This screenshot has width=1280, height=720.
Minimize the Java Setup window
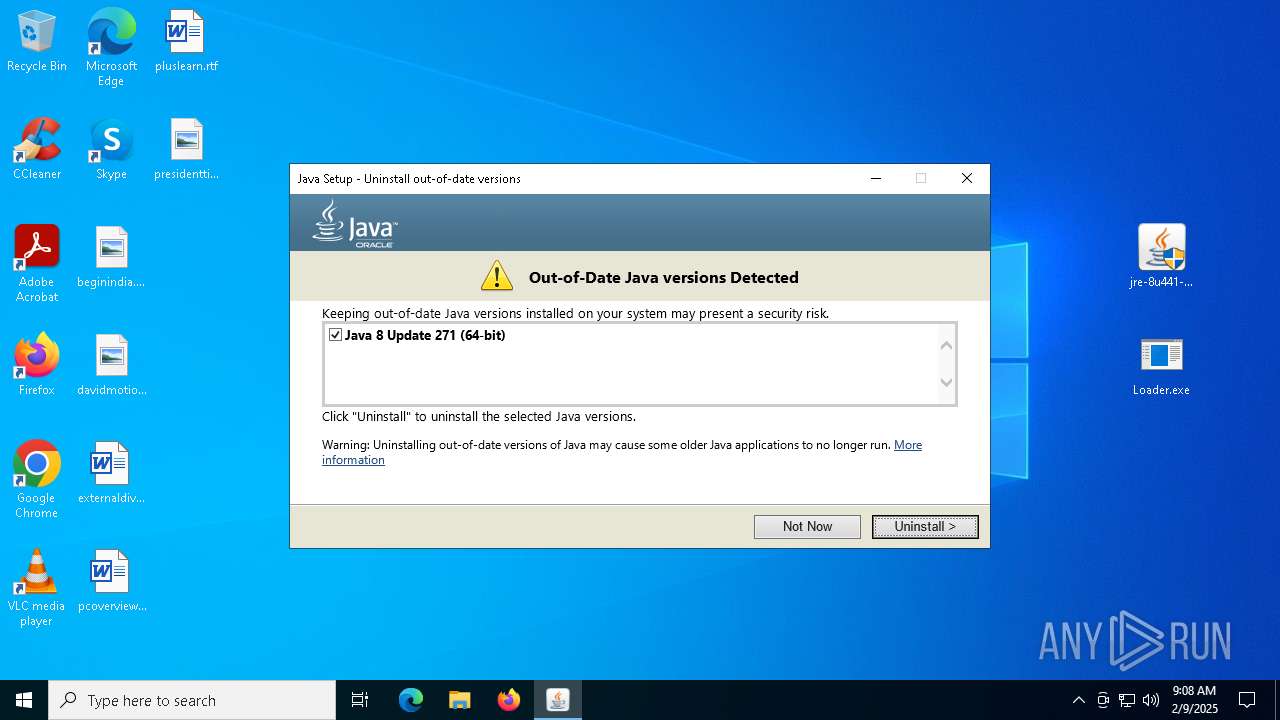point(876,179)
